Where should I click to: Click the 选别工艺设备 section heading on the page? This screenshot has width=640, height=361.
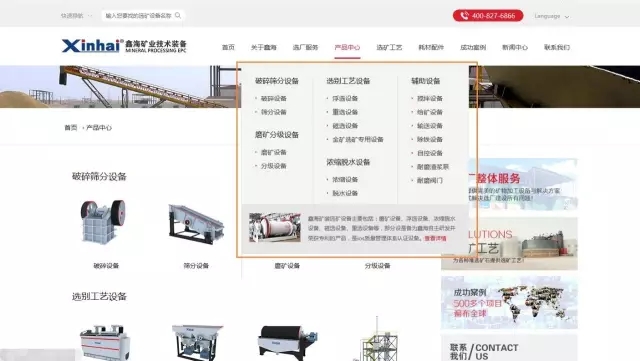click(99, 296)
